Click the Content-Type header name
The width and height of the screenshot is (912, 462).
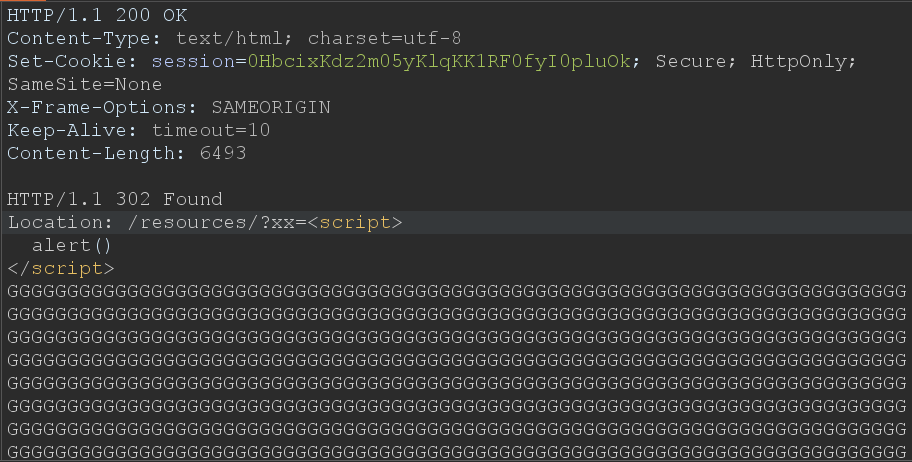pyautogui.click(x=85, y=39)
